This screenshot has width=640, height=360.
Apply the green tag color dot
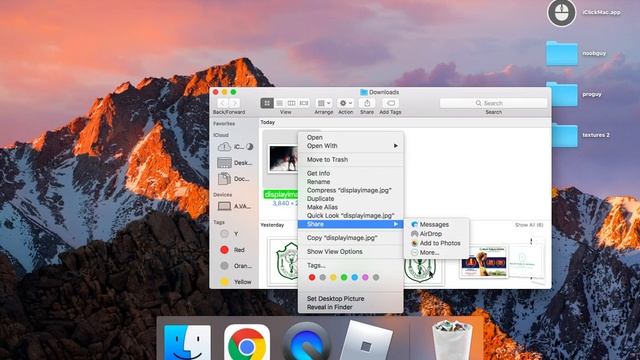pos(344,278)
